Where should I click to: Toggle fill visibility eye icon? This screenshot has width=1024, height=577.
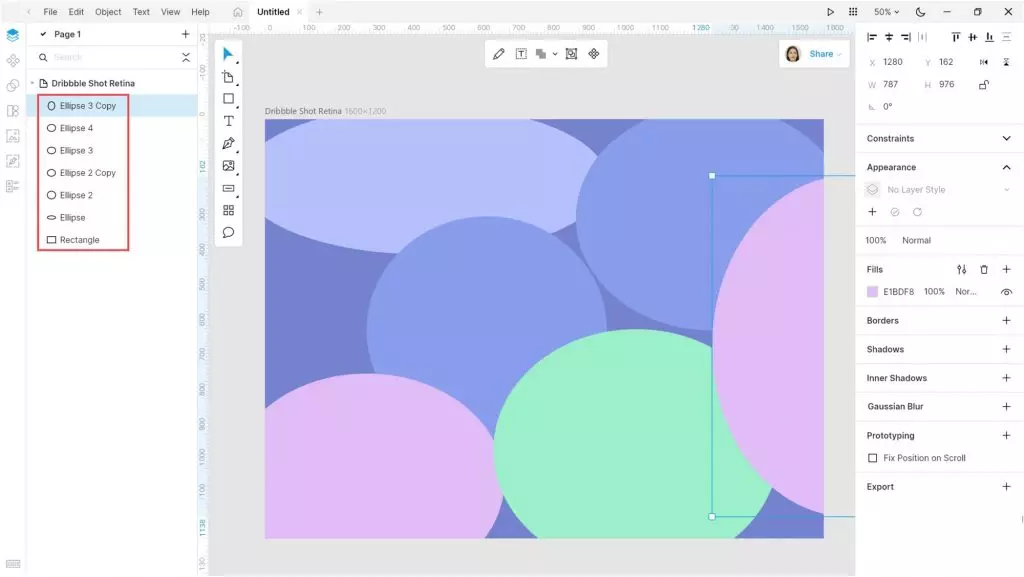point(1006,292)
